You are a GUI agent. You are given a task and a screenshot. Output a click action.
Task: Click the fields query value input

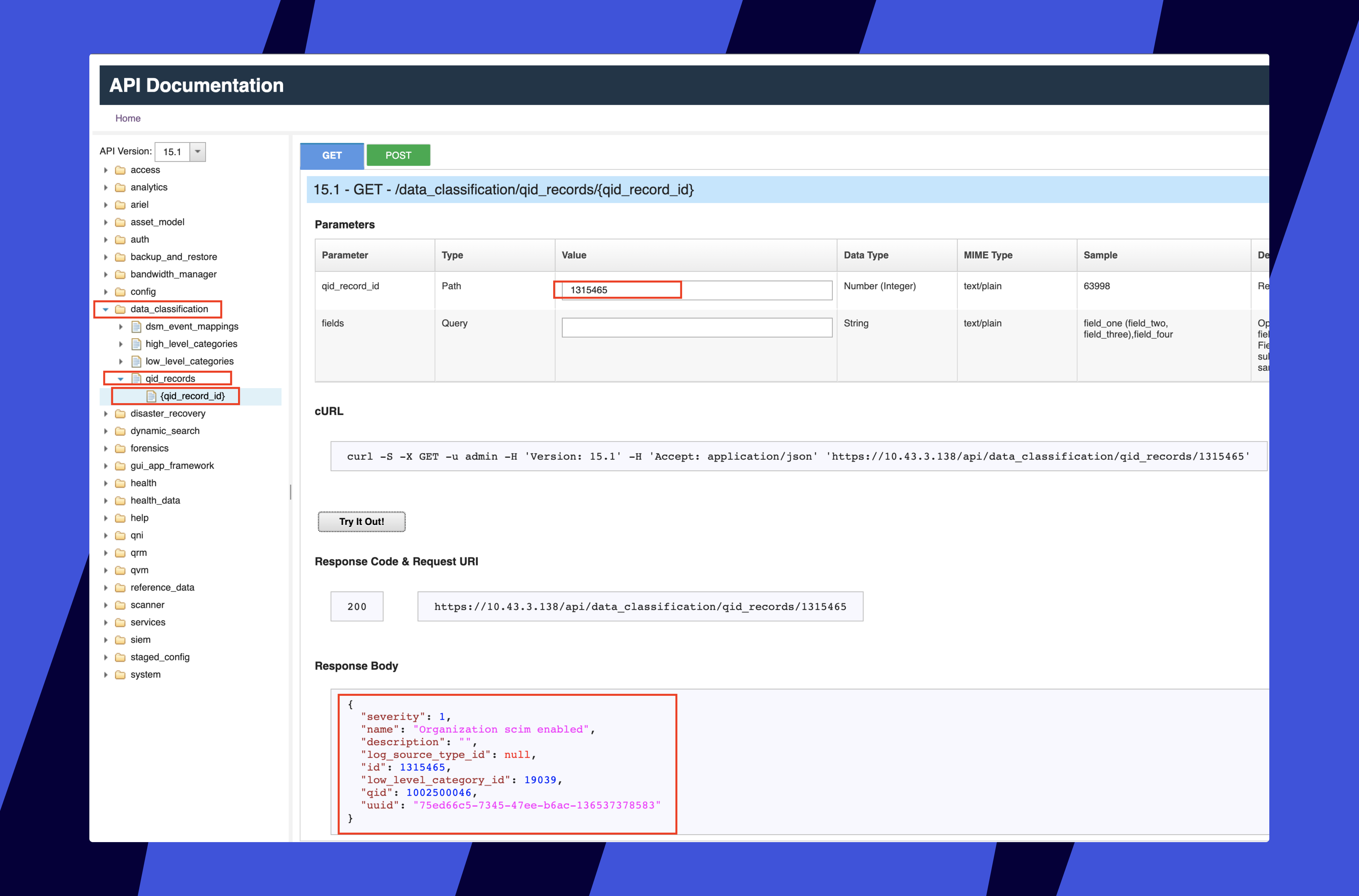click(696, 327)
